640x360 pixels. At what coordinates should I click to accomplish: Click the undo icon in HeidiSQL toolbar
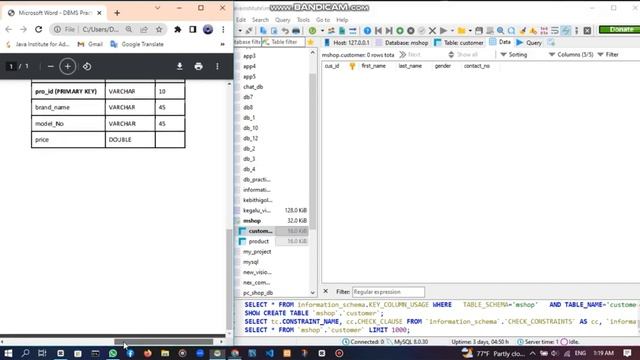pyautogui.click(x=285, y=31)
